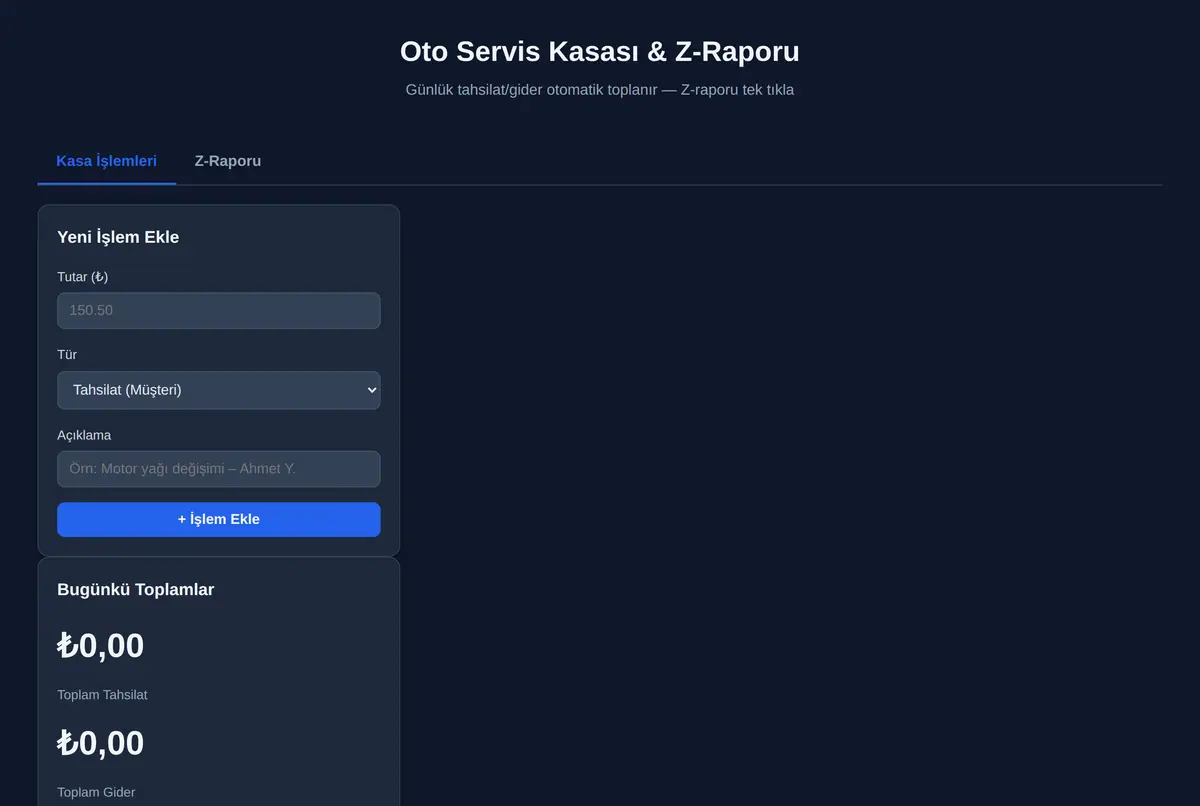Open the Tür dropdown showing Tahsilat (Müşteri)
This screenshot has height=806, width=1200.
point(219,390)
